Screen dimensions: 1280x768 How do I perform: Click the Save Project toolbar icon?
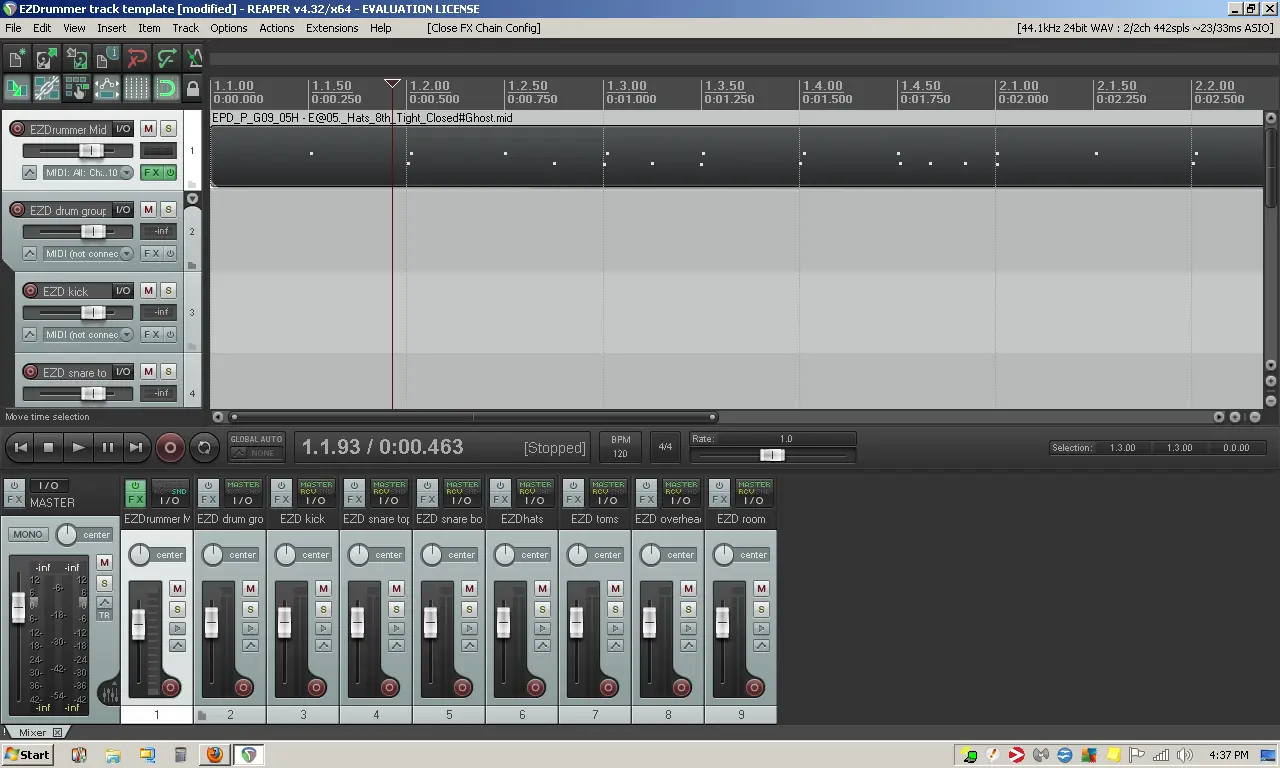point(76,58)
